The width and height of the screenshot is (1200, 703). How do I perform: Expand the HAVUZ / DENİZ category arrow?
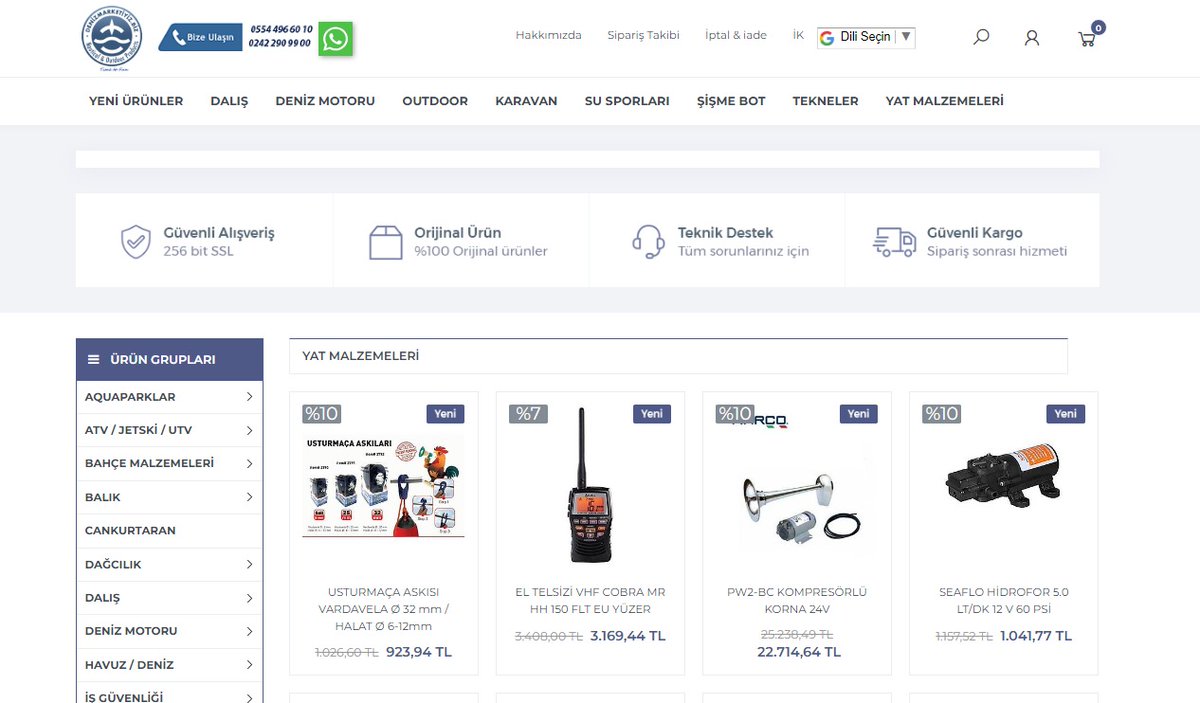pyautogui.click(x=249, y=665)
